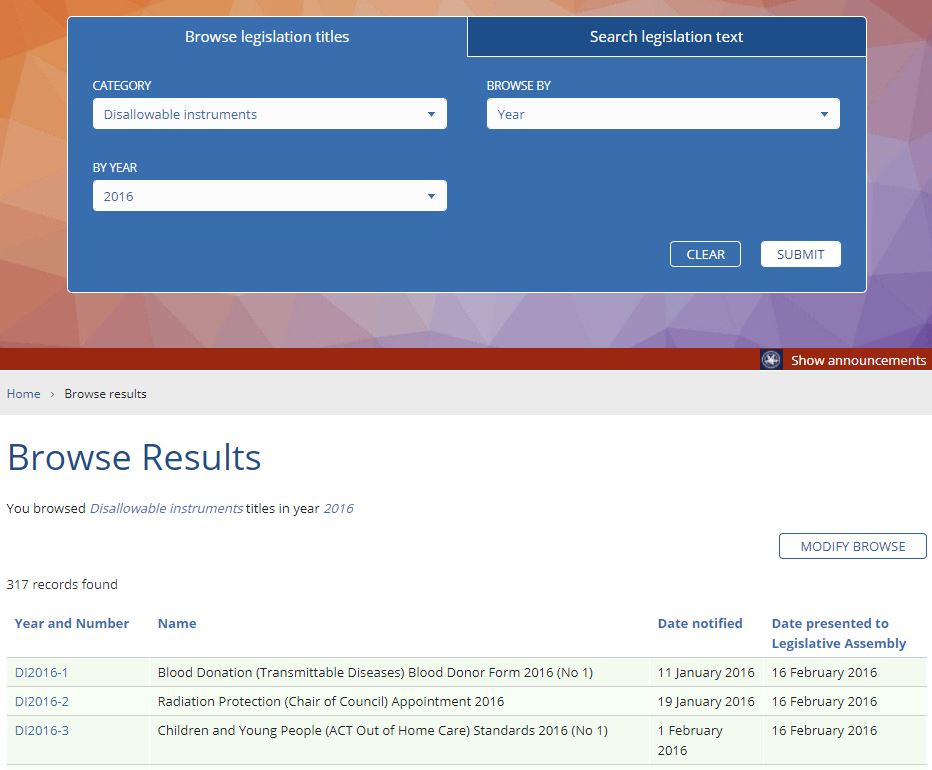This screenshot has width=932, height=770.
Task: Go to Home breadcrumb link
Action: point(24,394)
